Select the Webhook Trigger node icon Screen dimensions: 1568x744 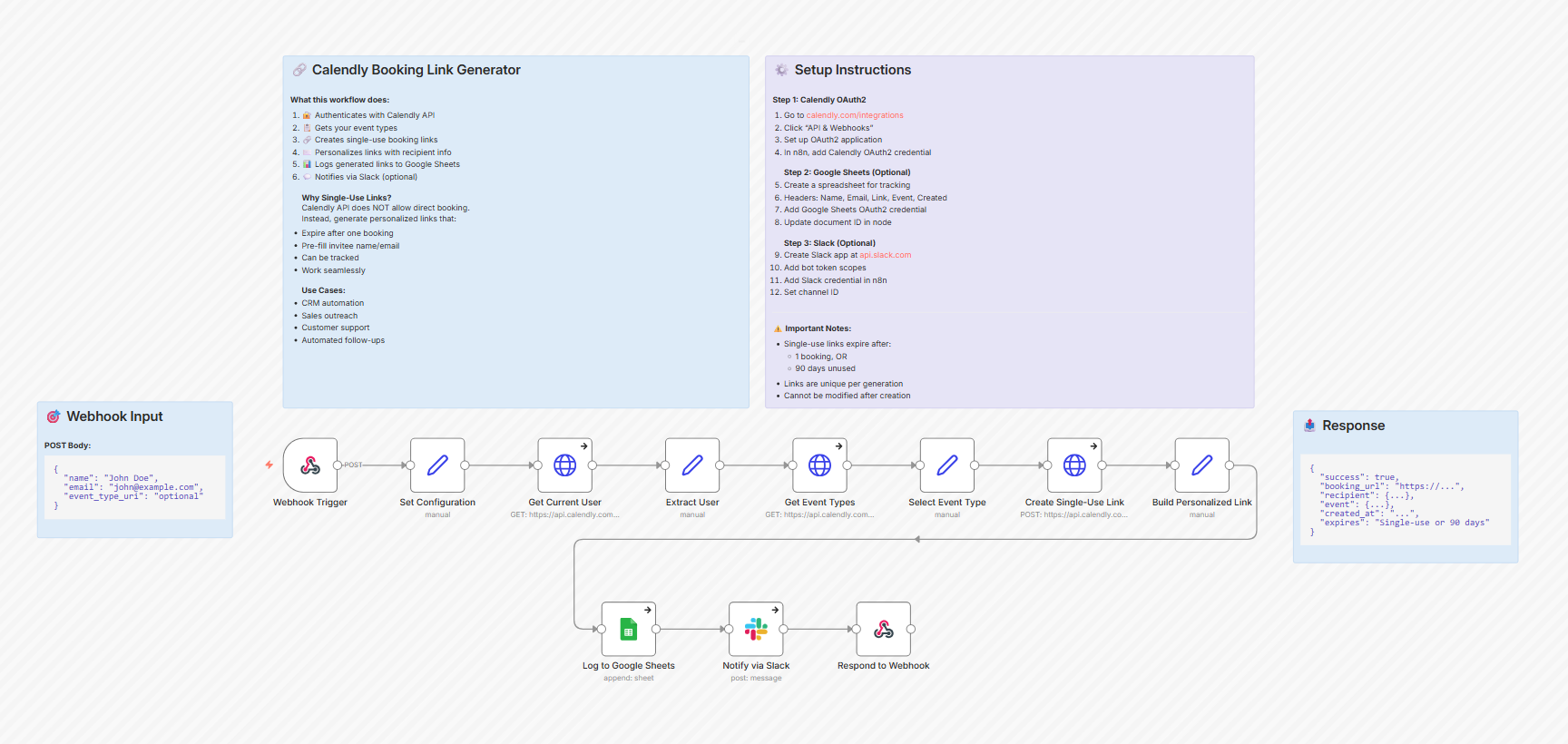coord(310,465)
